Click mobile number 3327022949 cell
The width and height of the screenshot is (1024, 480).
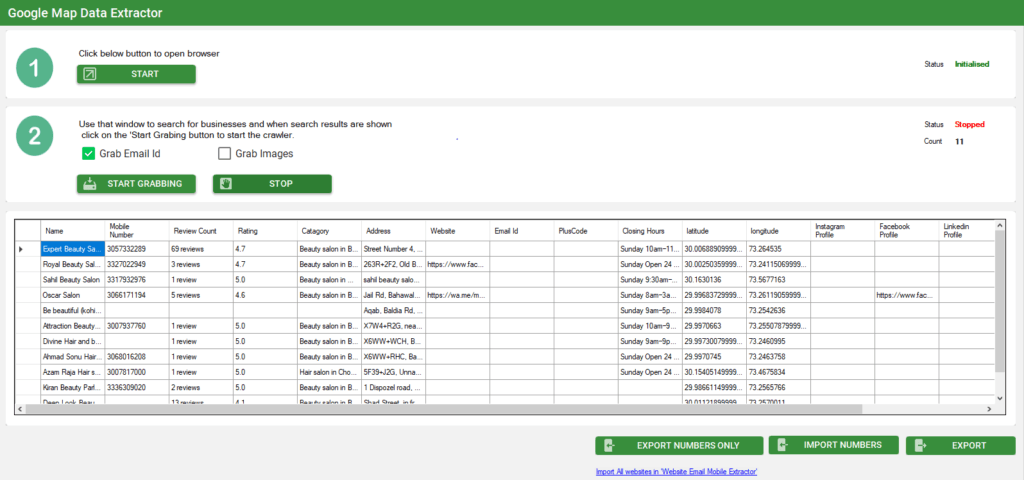pyautogui.click(x=137, y=264)
